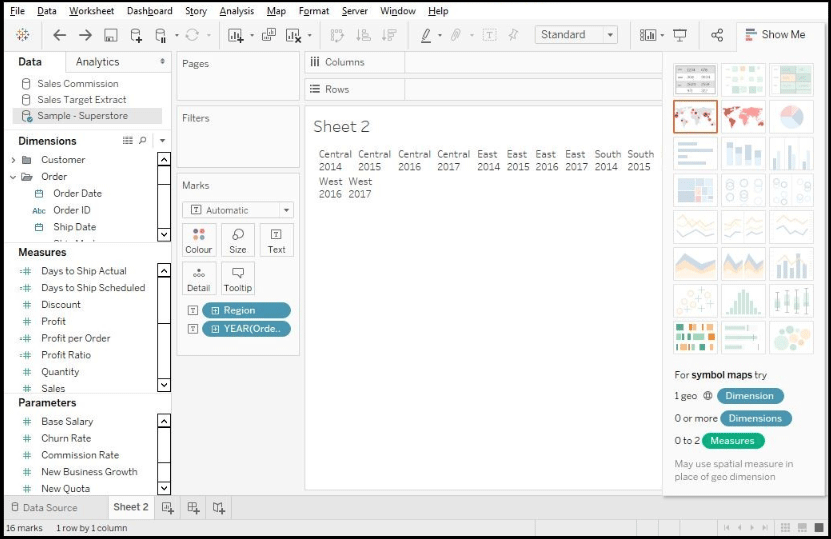
Task: Open the Analysis menu
Action: tap(236, 11)
